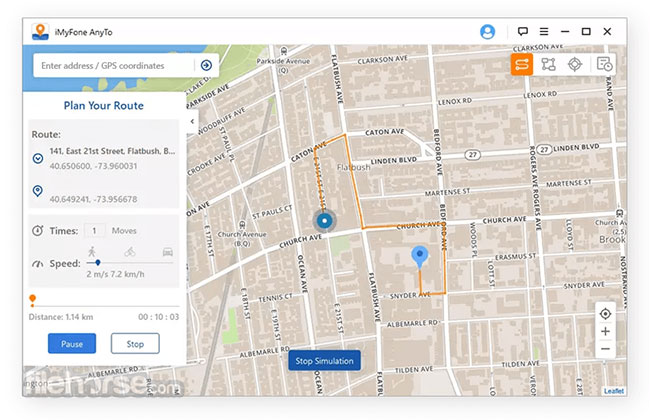Screen dimensions: 650x420
Task: Click the Times clock icon
Action: pos(38,231)
